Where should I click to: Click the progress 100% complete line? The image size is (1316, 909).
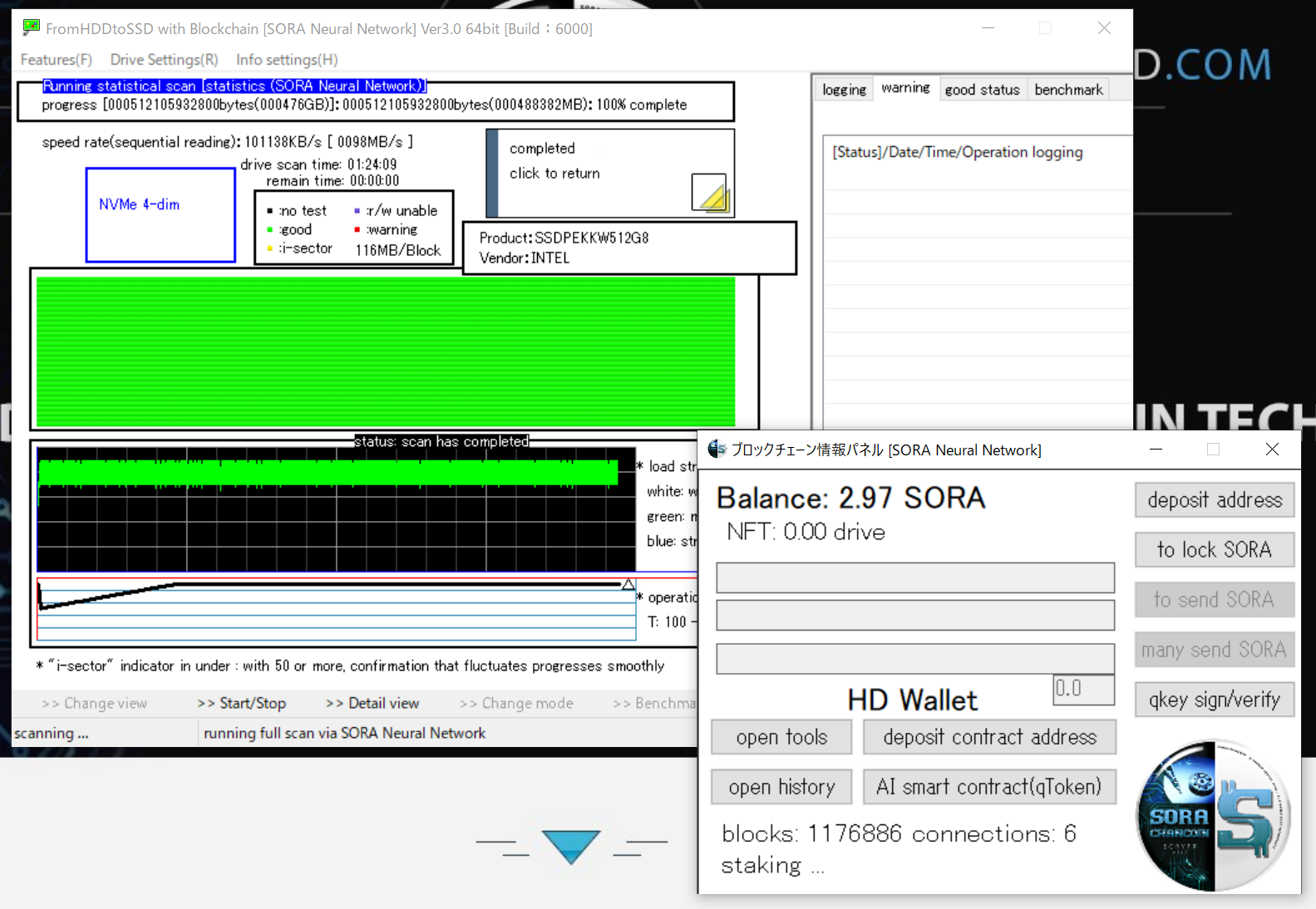tap(364, 105)
